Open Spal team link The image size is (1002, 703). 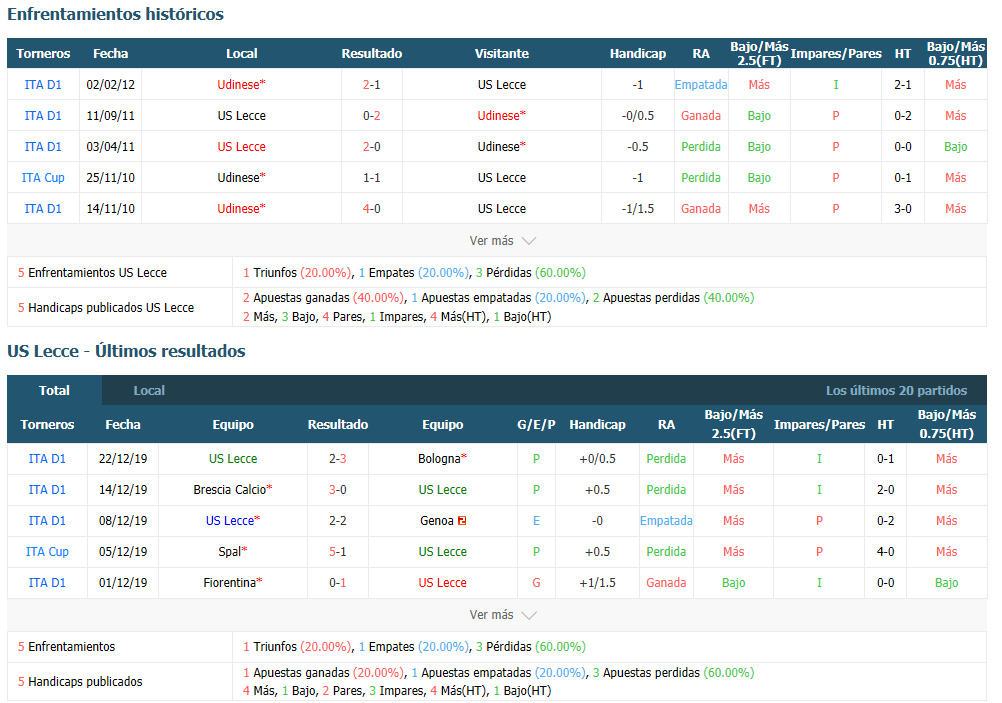click(x=233, y=552)
